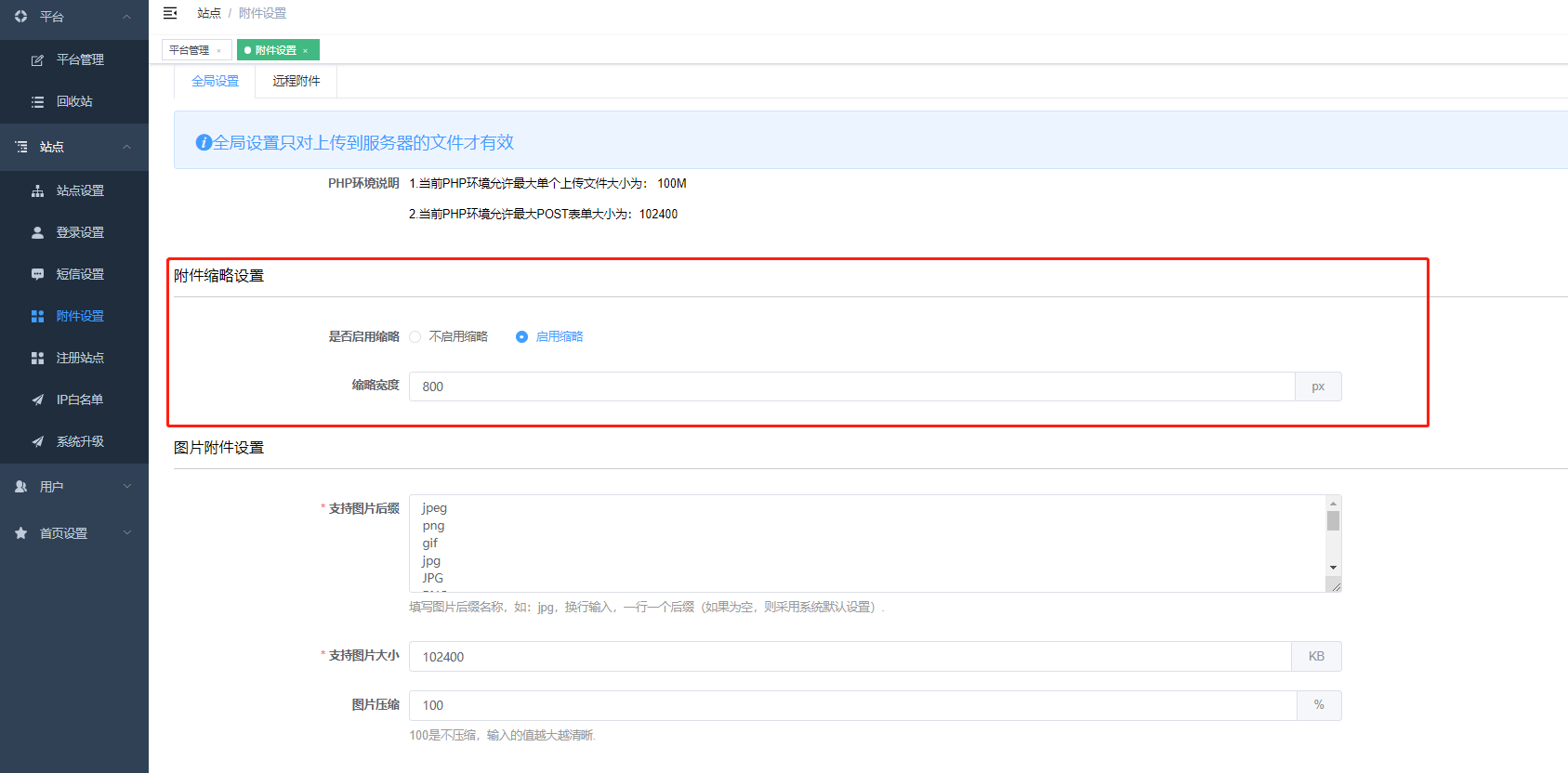
Task: Click the 回收站 list icon in sidebar
Action: (x=37, y=102)
